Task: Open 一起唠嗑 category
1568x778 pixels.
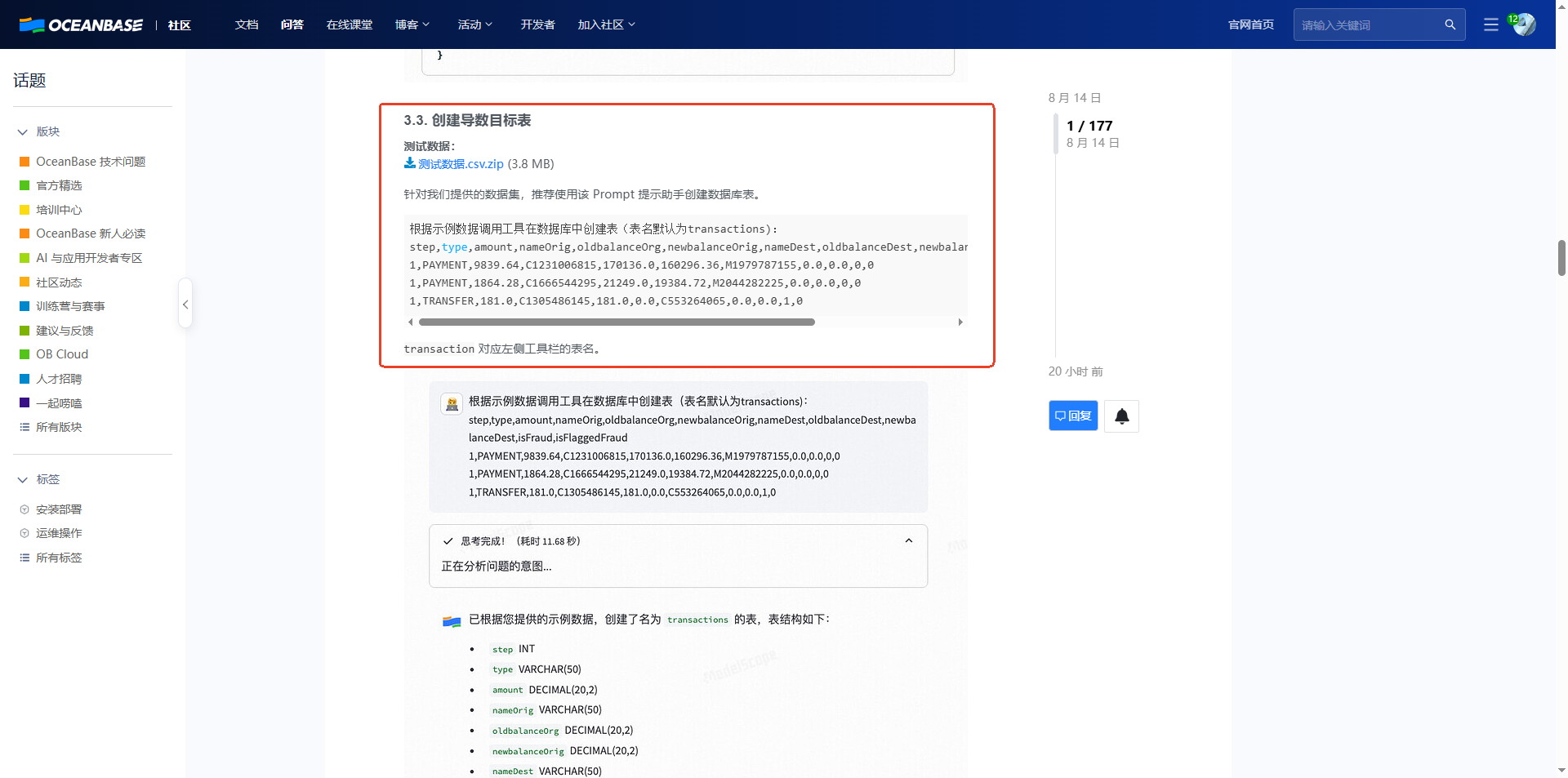Action: [x=60, y=403]
